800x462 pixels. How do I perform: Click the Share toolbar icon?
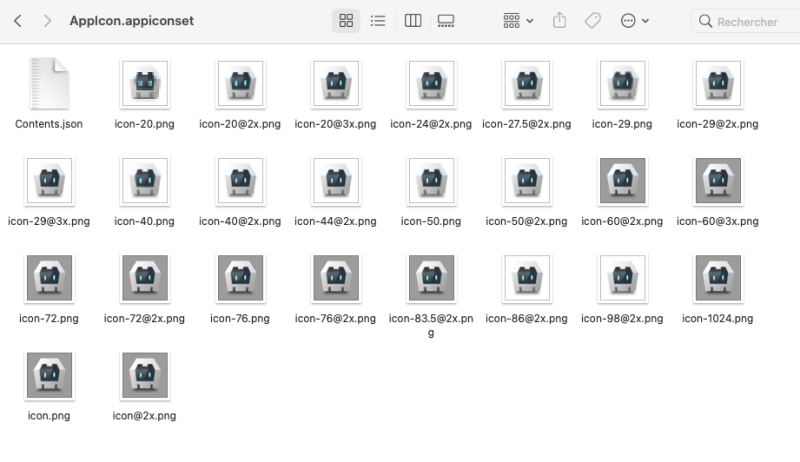tap(560, 21)
